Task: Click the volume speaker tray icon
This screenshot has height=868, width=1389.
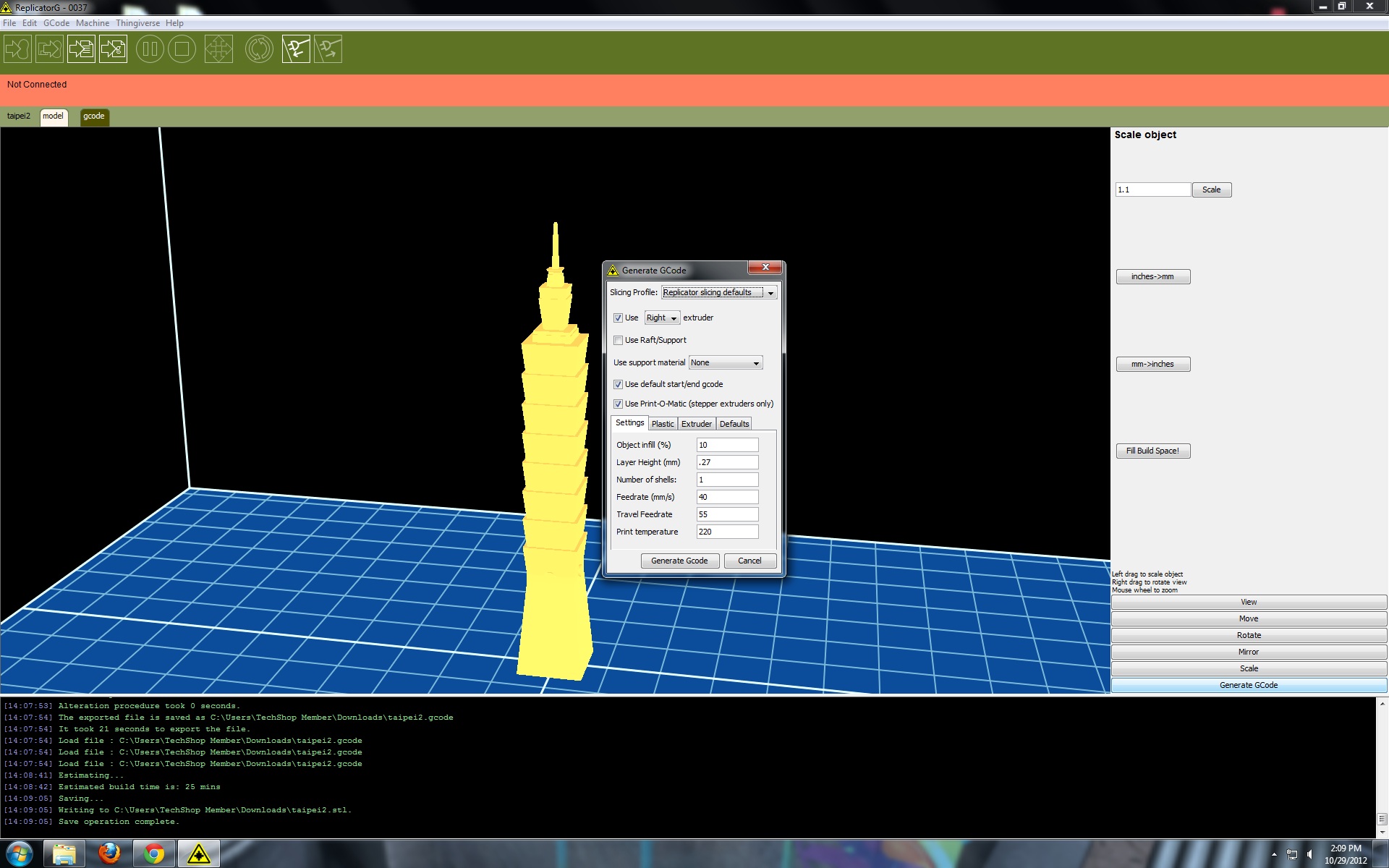Action: (1309, 854)
